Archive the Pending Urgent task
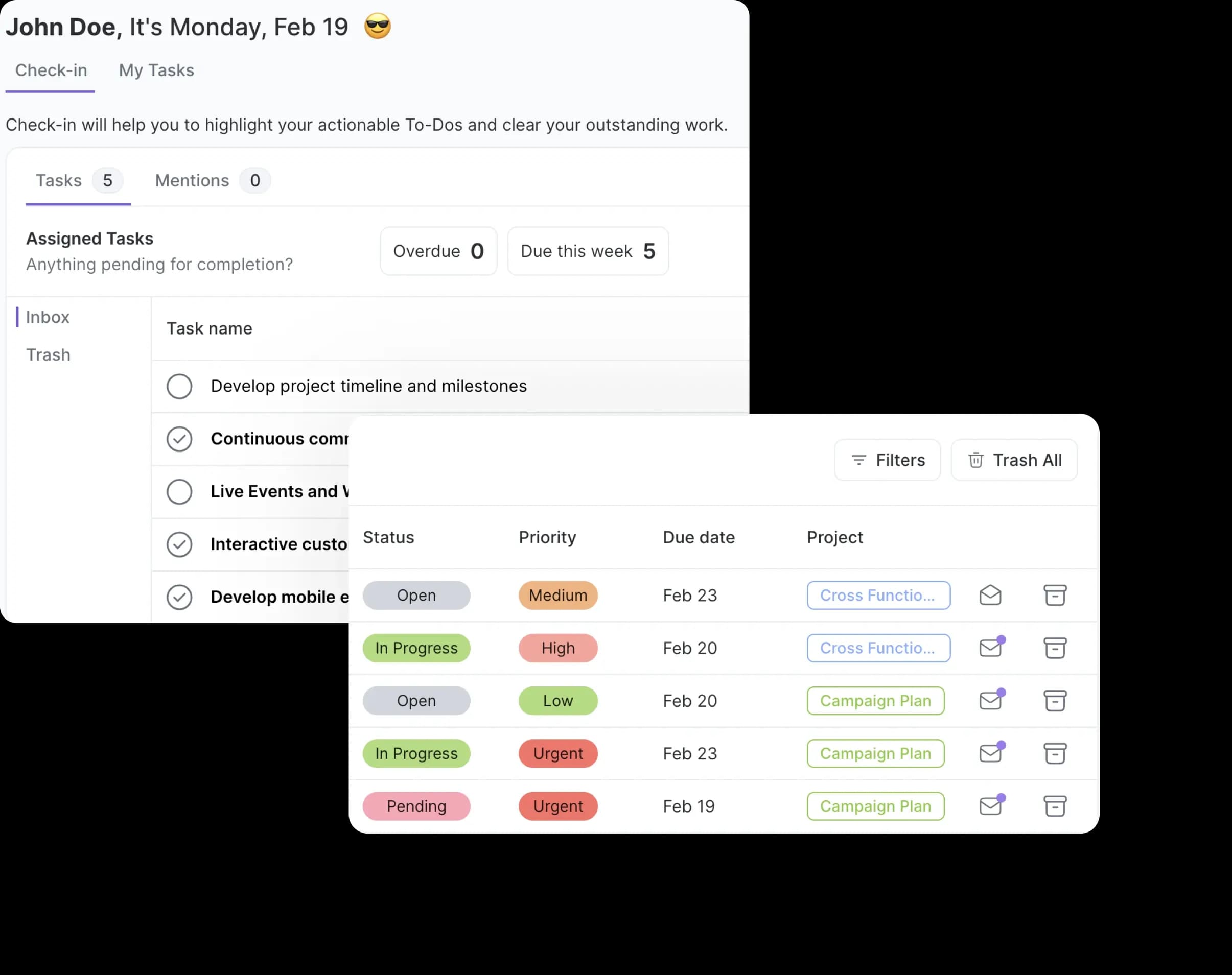This screenshot has width=1232, height=975. point(1054,806)
